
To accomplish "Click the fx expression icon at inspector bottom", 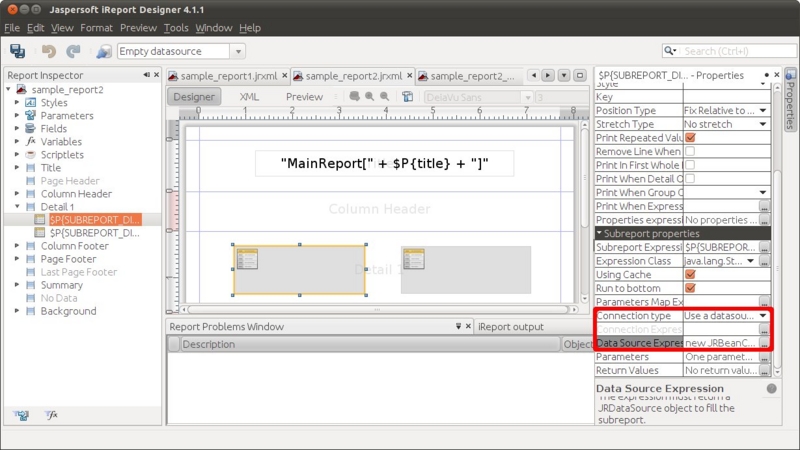I will pyautogui.click(x=51, y=415).
